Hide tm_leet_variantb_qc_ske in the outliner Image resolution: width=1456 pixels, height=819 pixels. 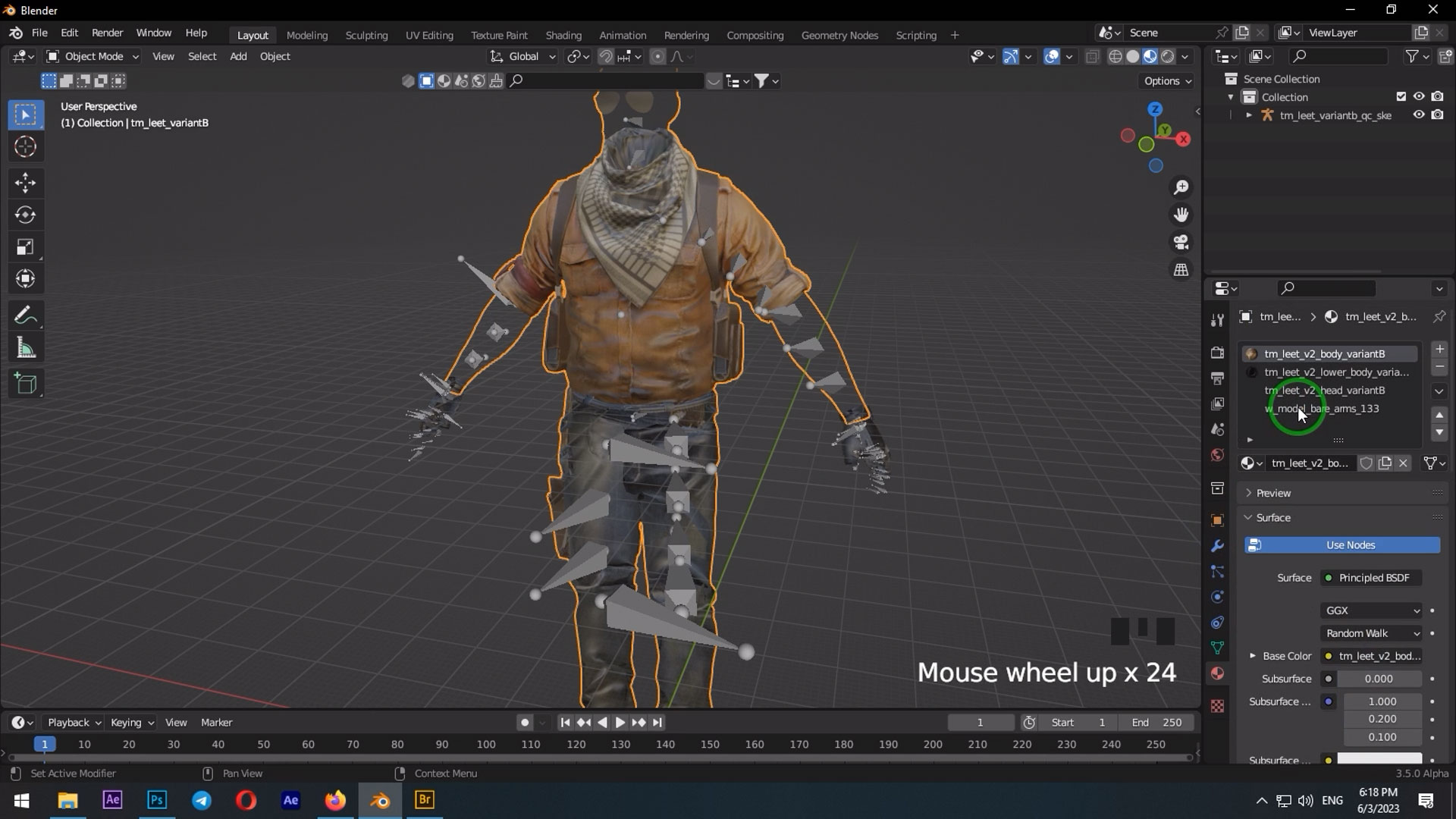pos(1419,115)
